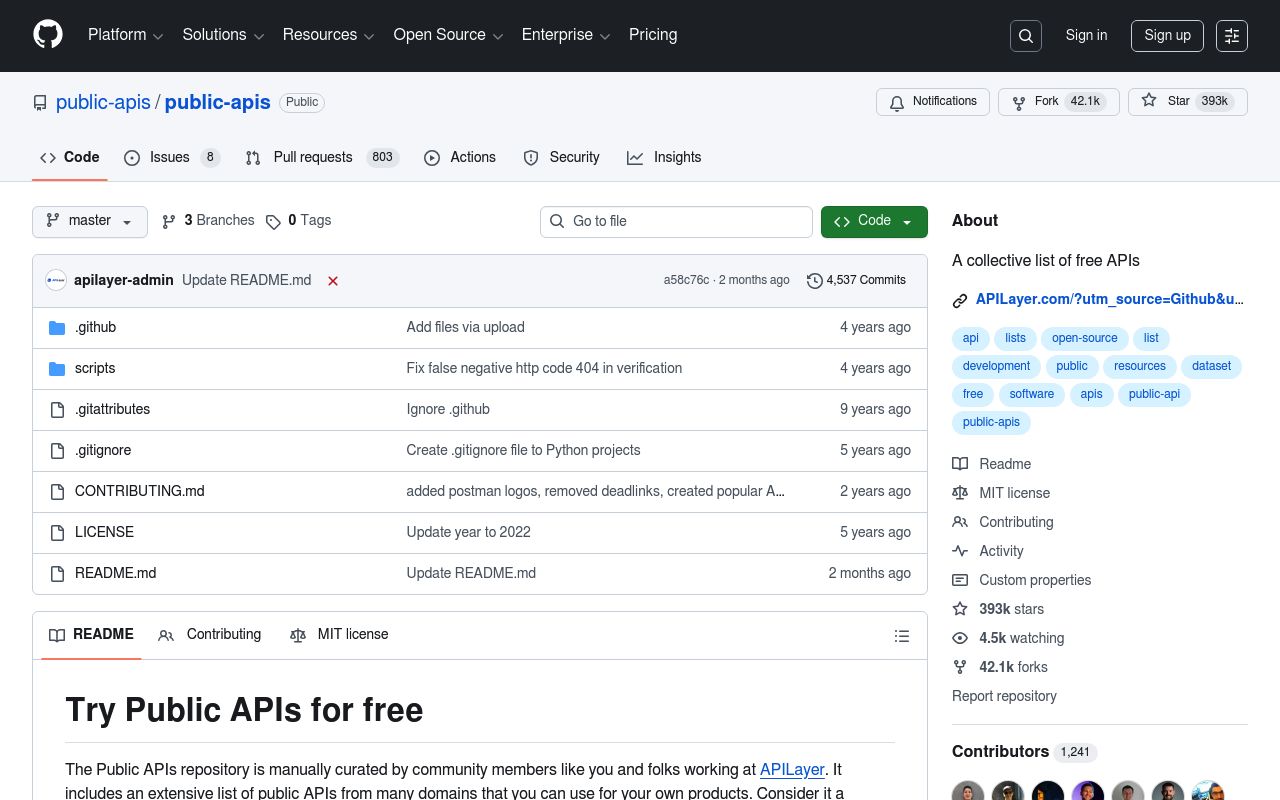Click the commit history clock icon
Viewport: 1280px width, 800px height.
pyautogui.click(x=815, y=281)
